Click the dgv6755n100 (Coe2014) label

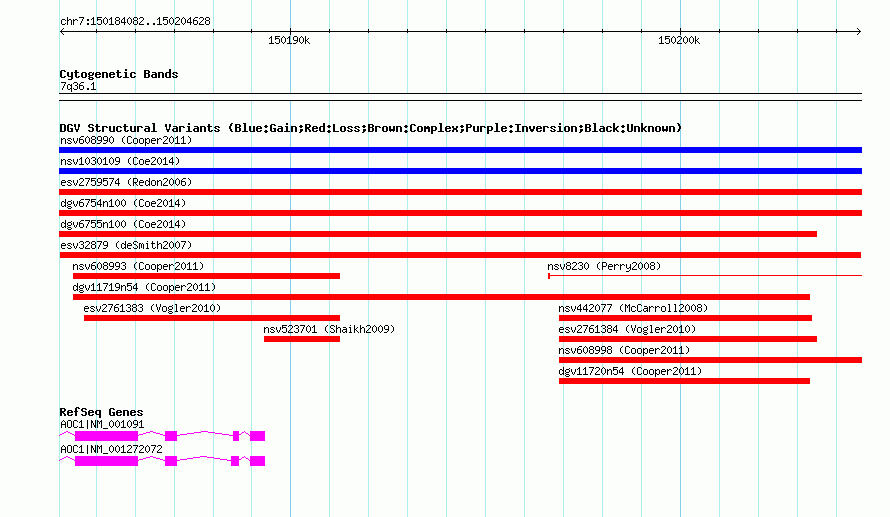coord(123,224)
